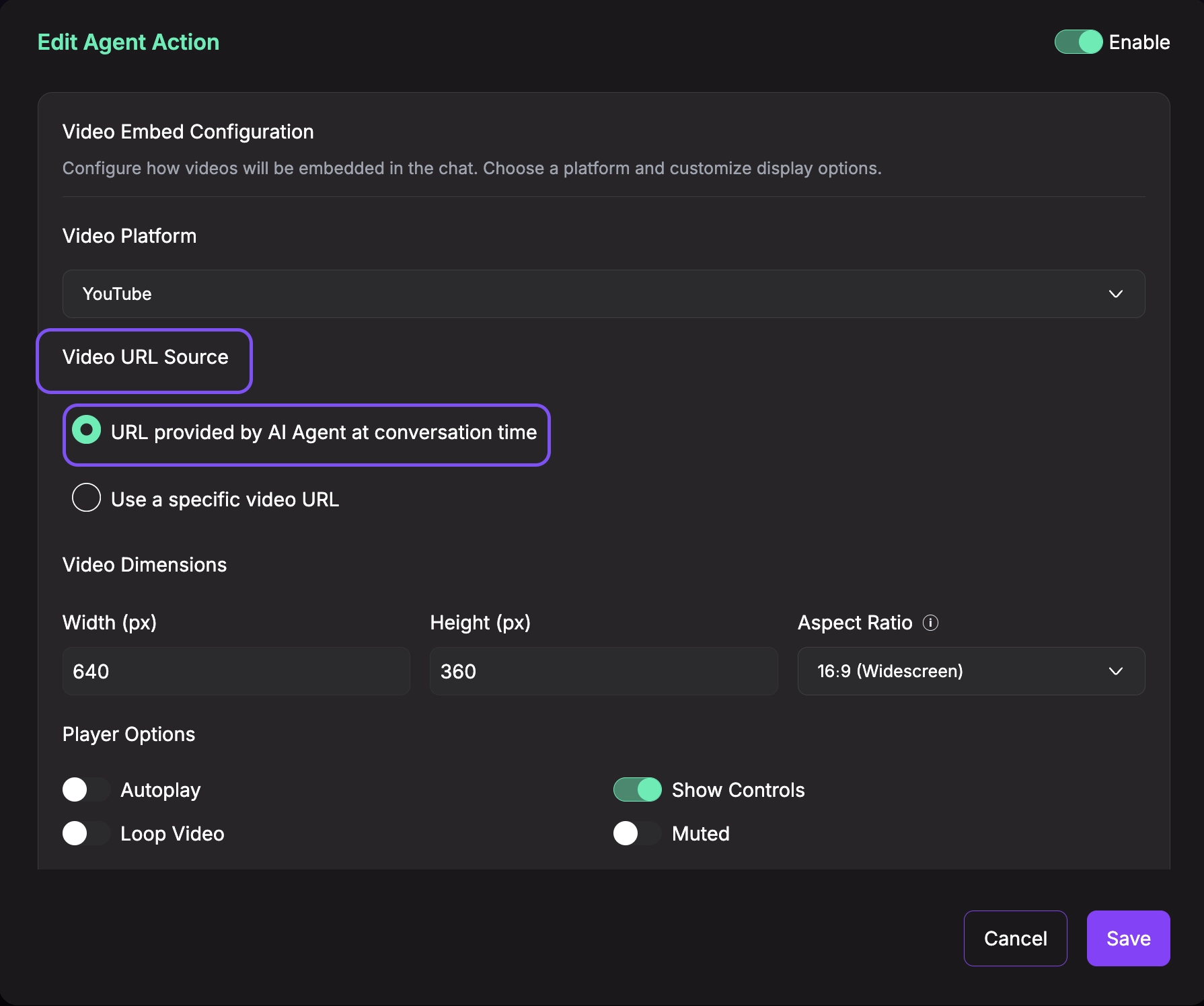
Task: Click the Aspect Ratio dropdown chevron
Action: pyautogui.click(x=1116, y=671)
